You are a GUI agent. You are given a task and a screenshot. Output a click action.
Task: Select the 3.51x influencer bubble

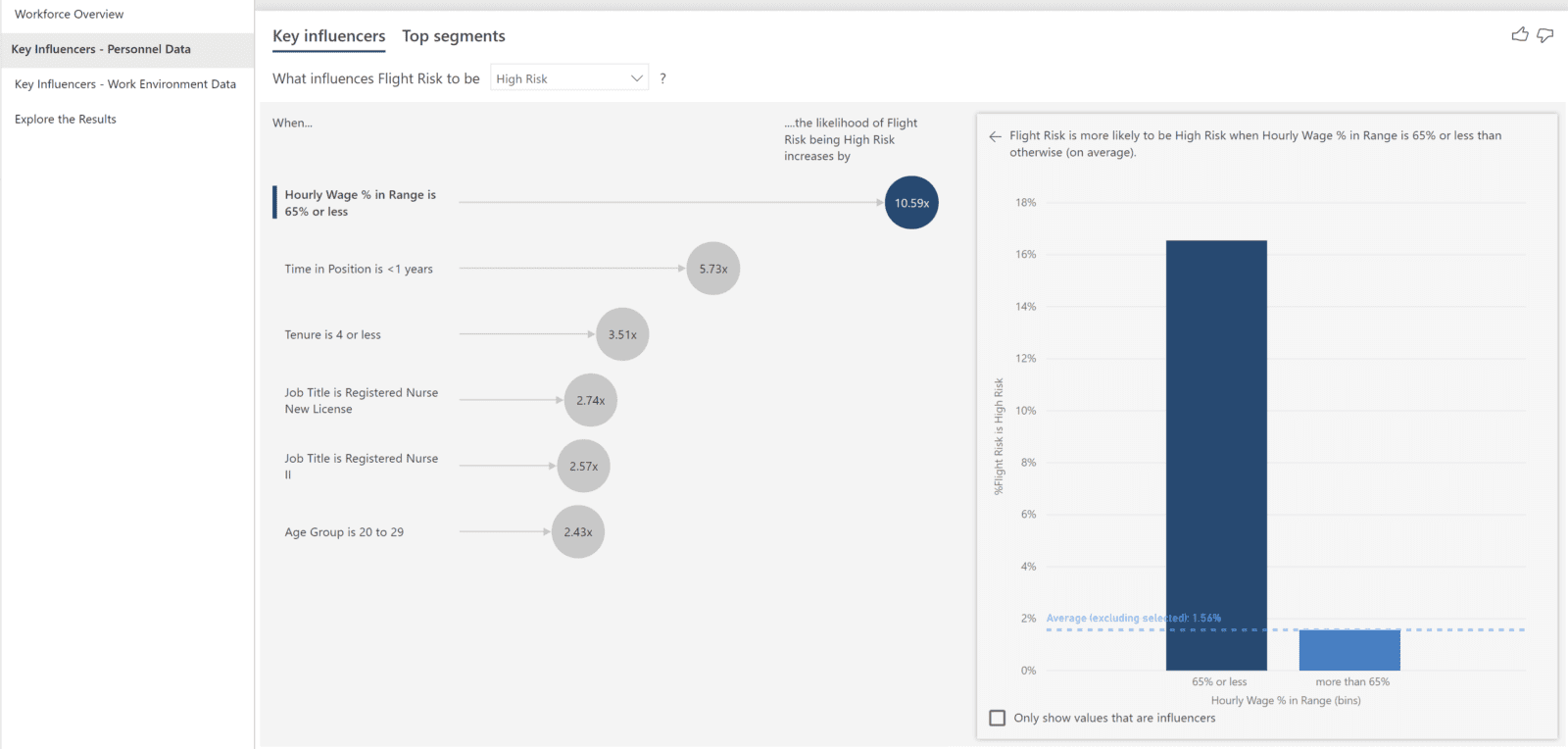point(622,334)
